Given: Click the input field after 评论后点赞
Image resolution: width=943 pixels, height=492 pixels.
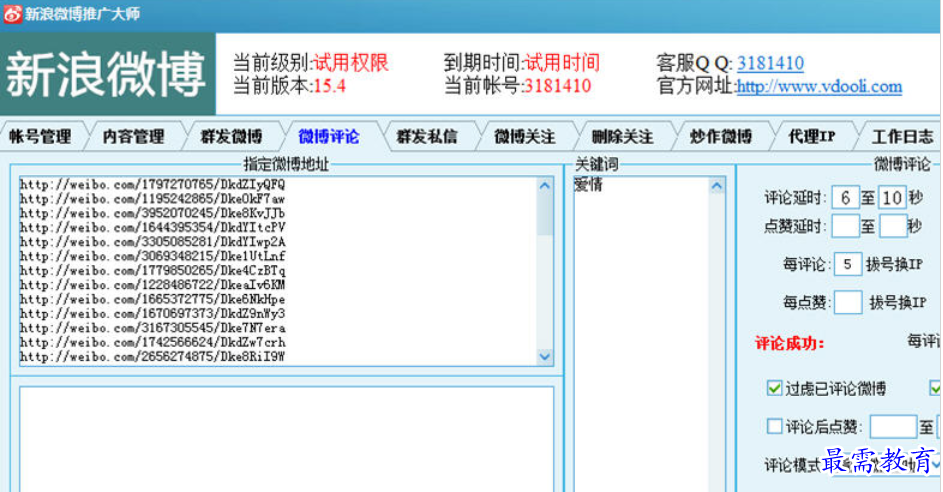Looking at the screenshot, I should pyautogui.click(x=893, y=427).
